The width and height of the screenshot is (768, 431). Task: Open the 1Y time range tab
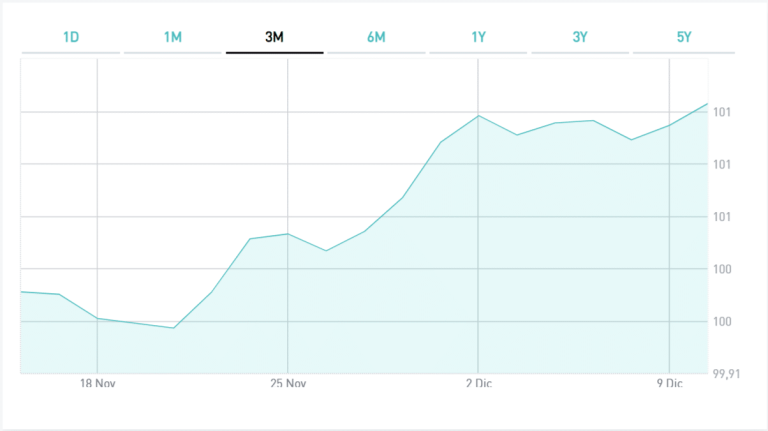(479, 37)
